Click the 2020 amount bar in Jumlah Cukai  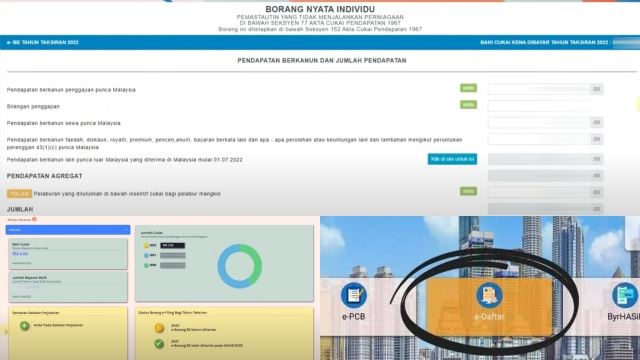(x=173, y=265)
